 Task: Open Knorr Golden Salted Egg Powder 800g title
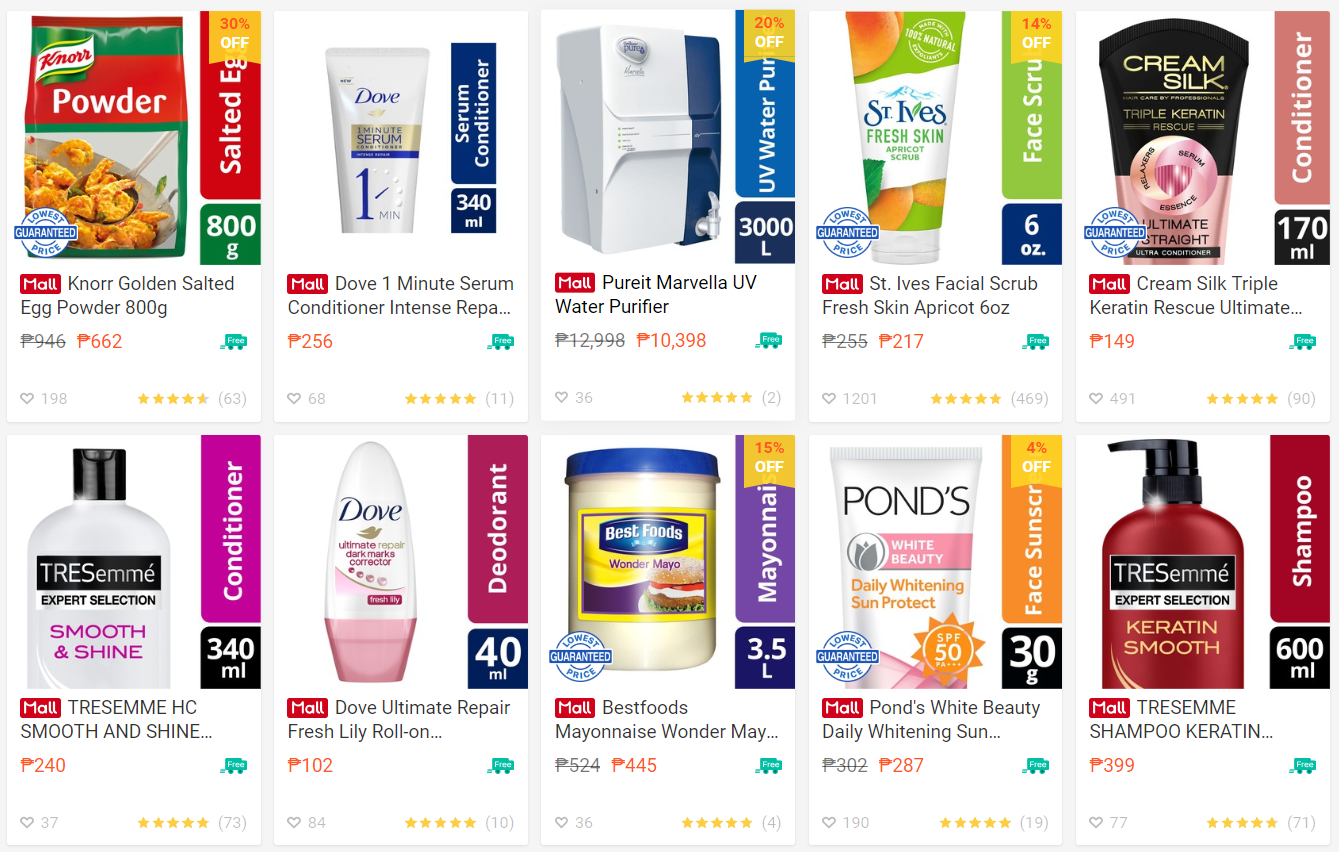pyautogui.click(x=127, y=296)
